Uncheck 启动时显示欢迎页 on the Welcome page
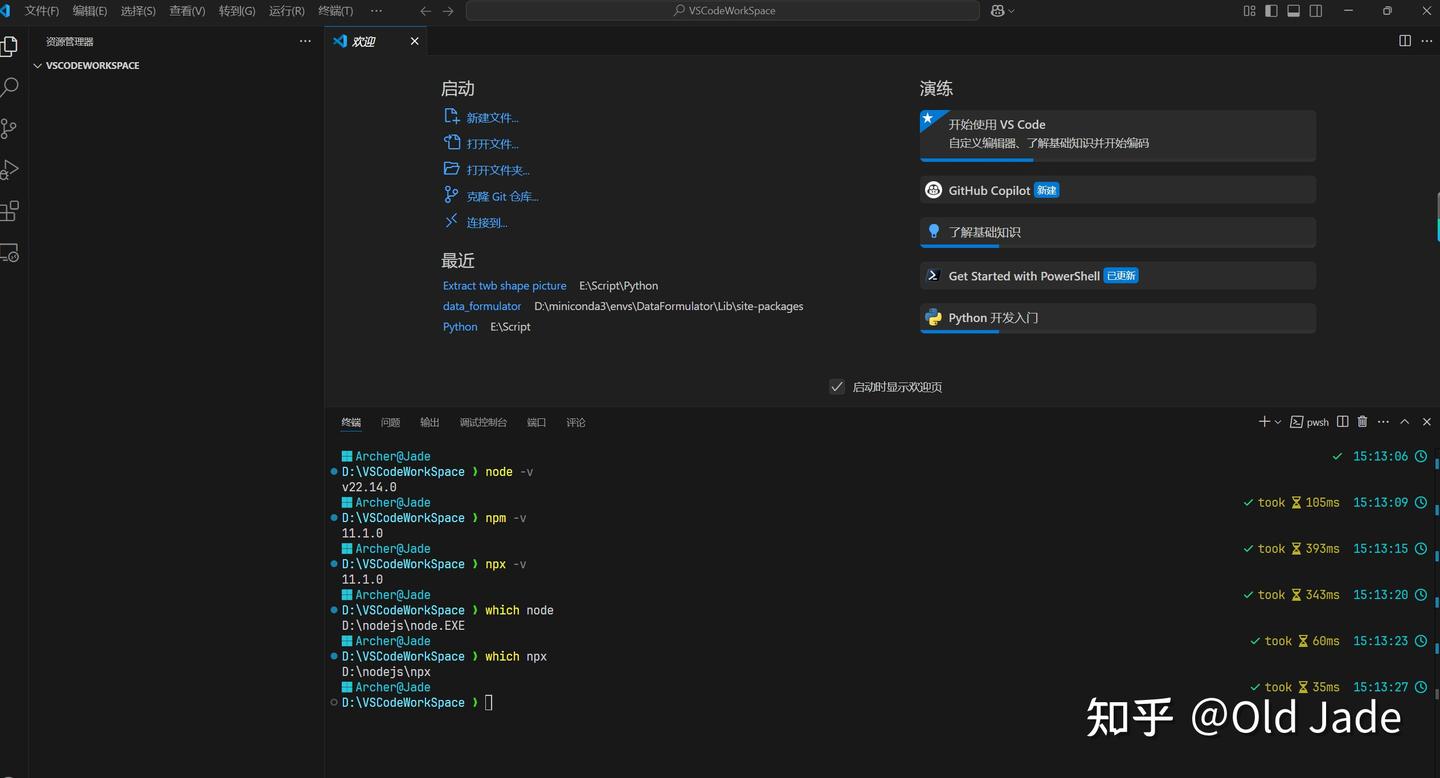1440x778 pixels. coord(837,387)
